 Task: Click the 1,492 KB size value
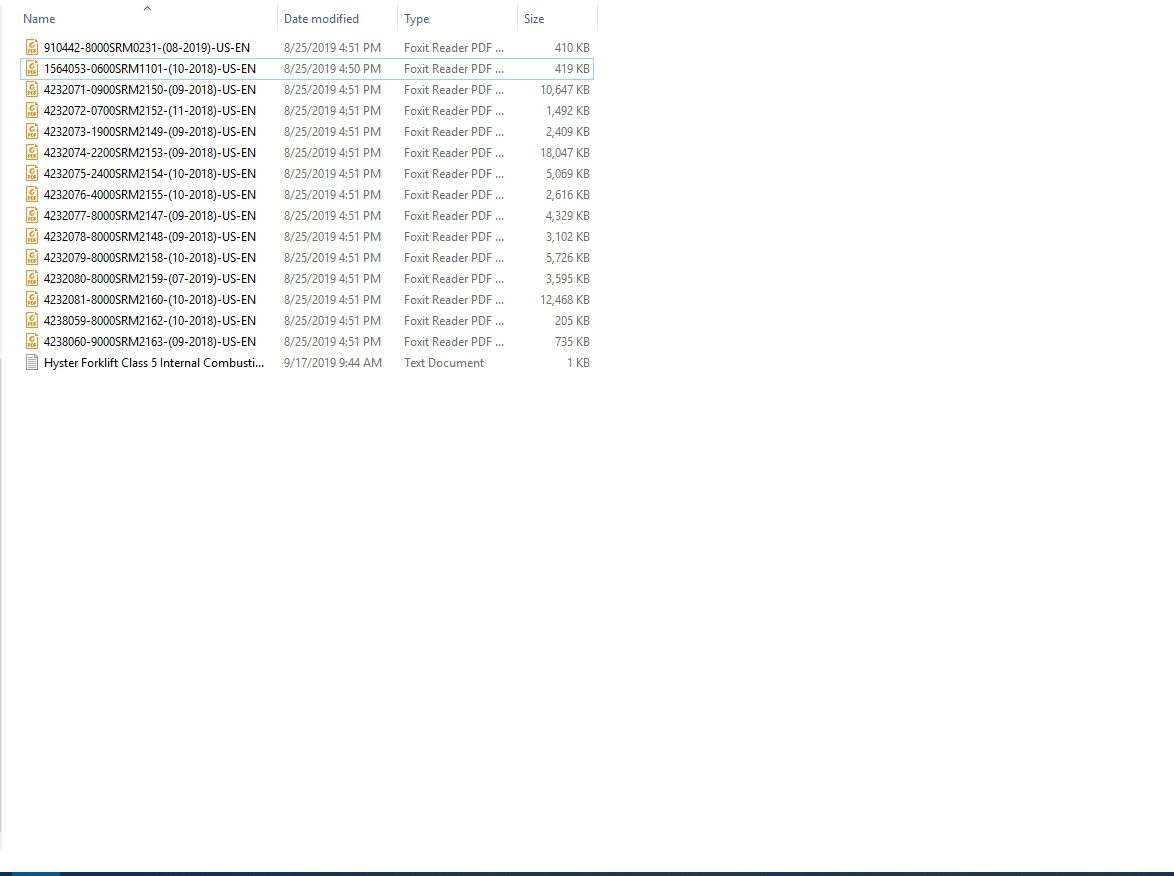tap(568, 110)
